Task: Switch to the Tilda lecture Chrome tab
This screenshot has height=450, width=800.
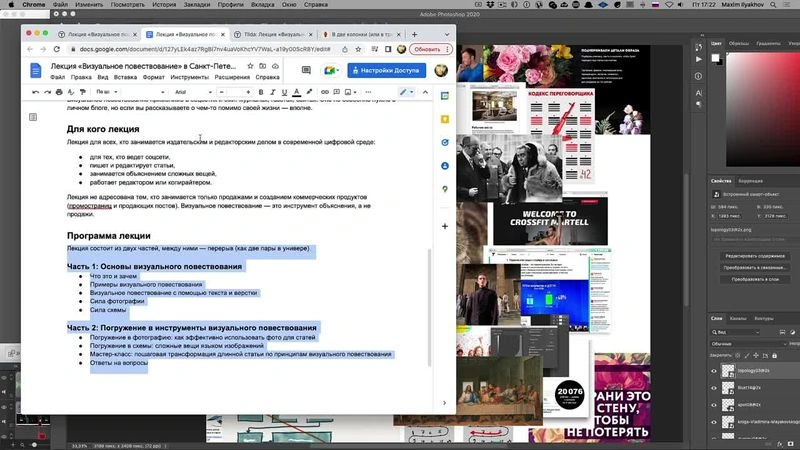Action: [273, 35]
